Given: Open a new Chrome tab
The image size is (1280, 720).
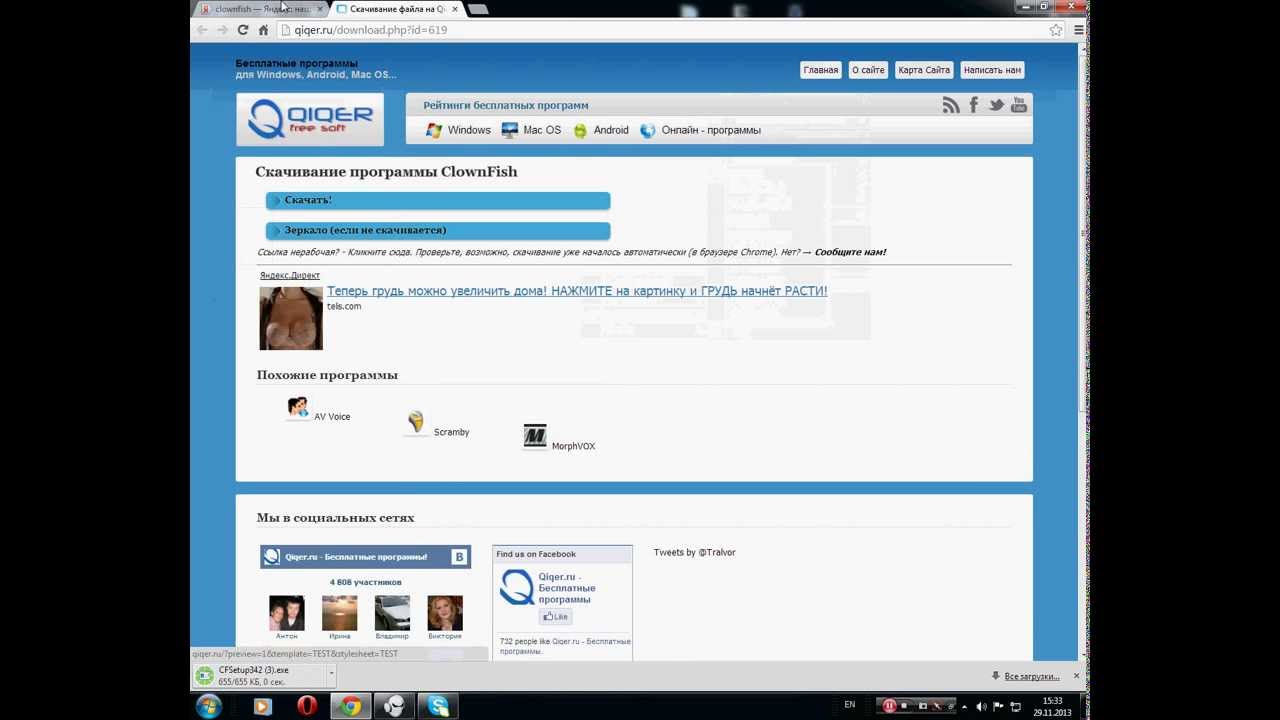Looking at the screenshot, I should click(x=478, y=9).
